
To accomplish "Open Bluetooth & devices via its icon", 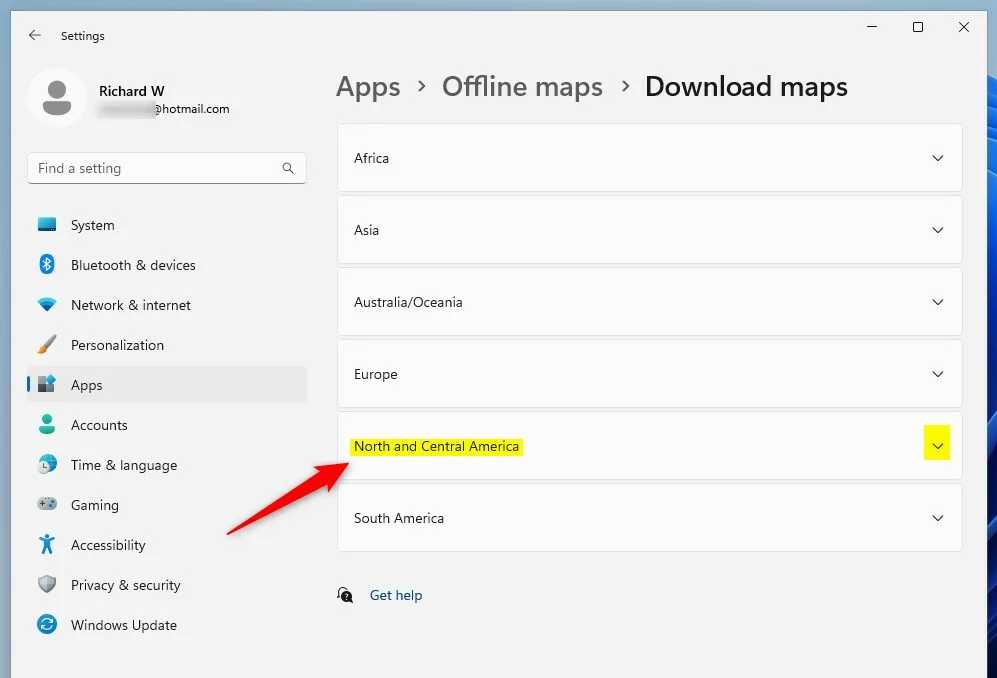I will coord(47,265).
